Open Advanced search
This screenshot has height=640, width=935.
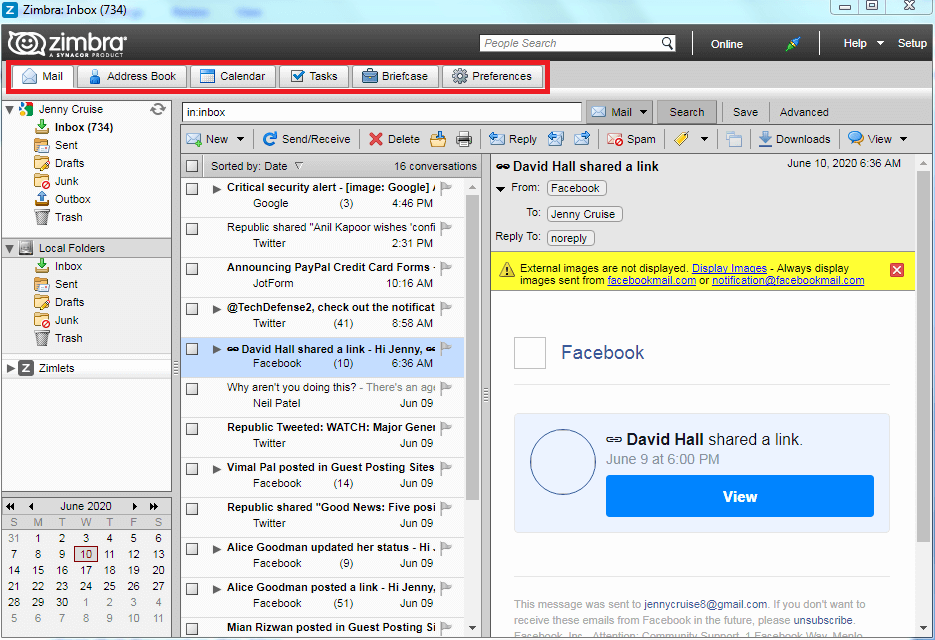coord(803,112)
